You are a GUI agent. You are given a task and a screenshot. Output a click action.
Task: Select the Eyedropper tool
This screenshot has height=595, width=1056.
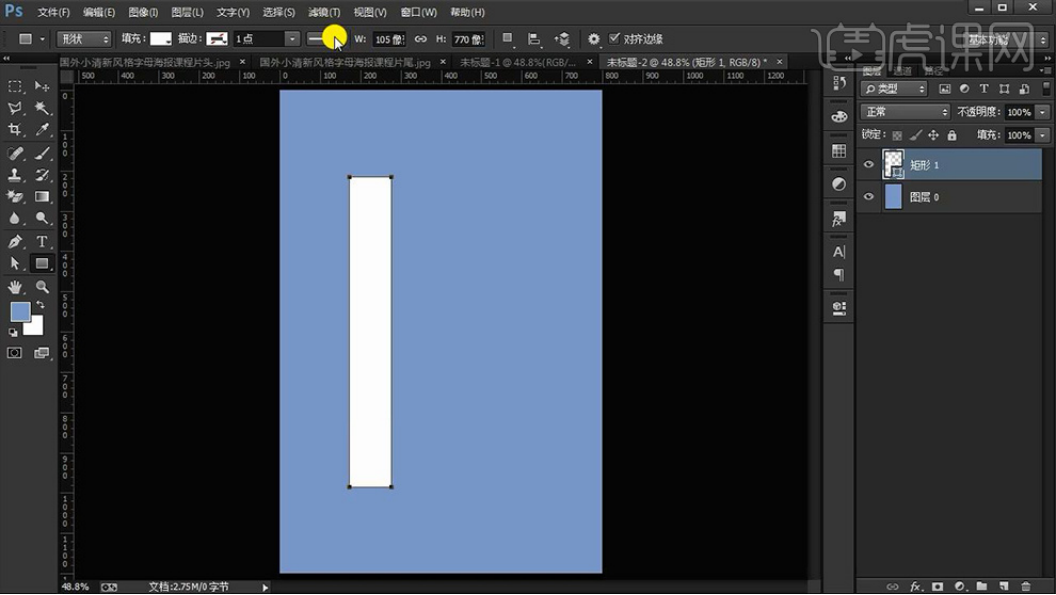(42, 129)
